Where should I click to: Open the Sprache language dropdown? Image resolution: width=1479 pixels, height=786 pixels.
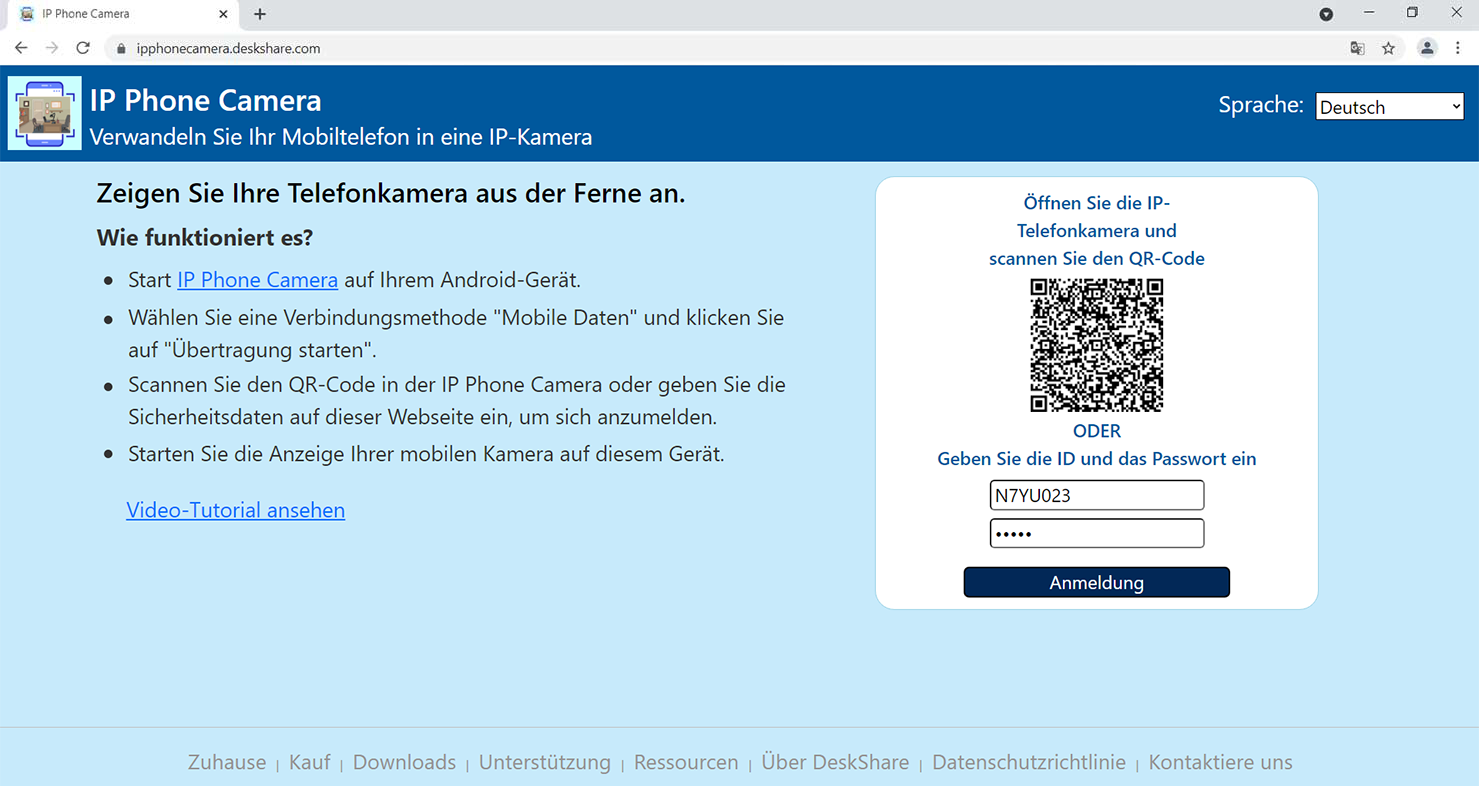1389,106
